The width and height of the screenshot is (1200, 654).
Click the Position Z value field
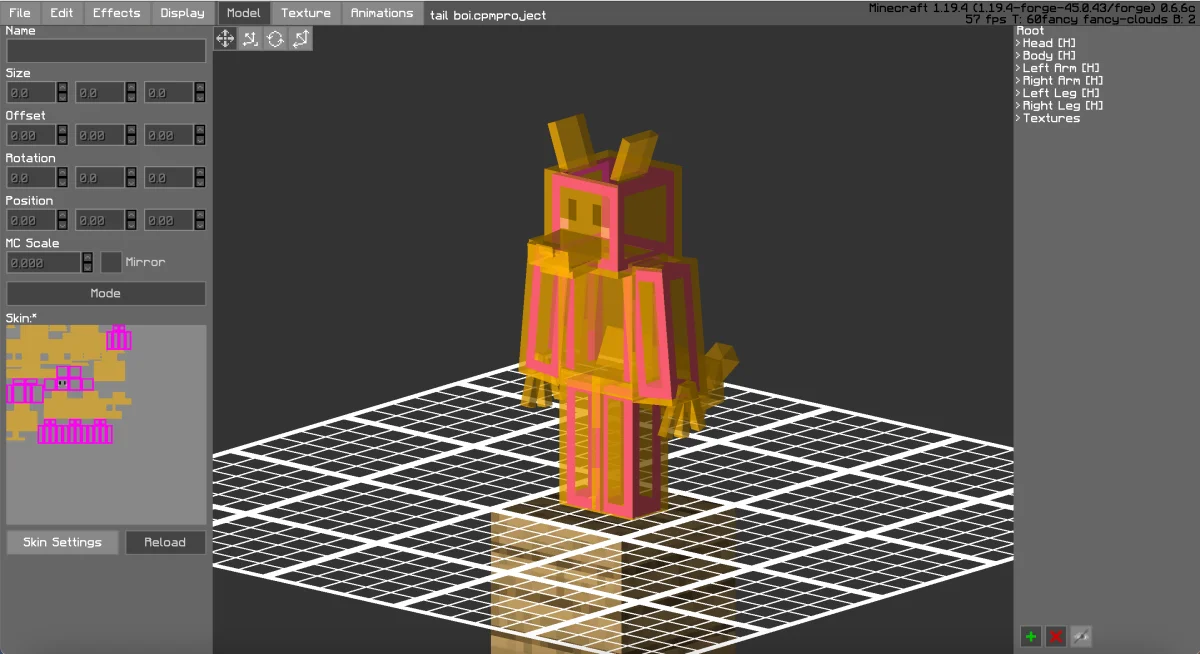point(169,220)
